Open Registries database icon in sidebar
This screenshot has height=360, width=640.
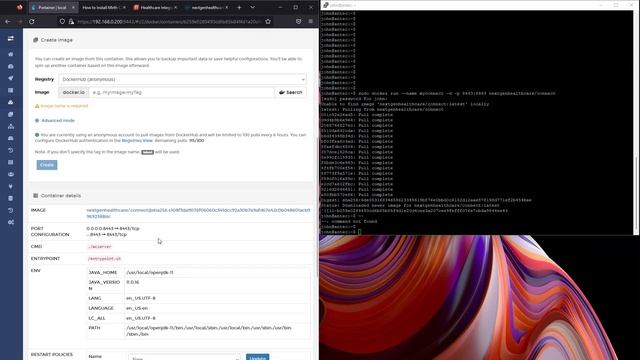click(11, 198)
